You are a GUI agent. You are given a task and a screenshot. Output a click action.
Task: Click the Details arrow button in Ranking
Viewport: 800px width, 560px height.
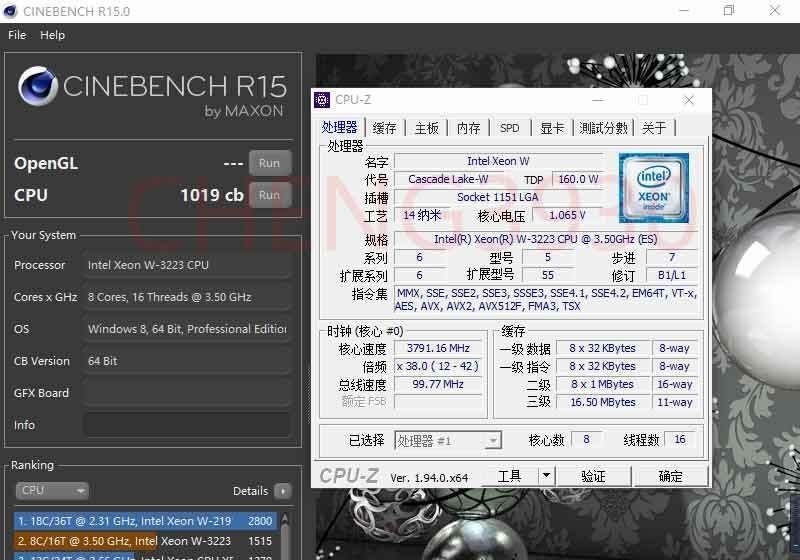pyautogui.click(x=282, y=491)
